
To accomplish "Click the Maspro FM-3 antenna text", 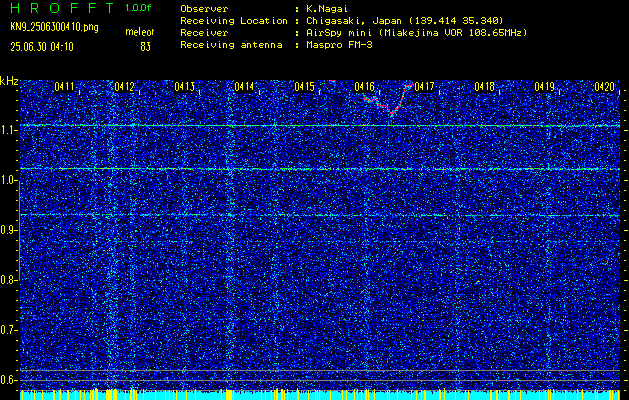I will [339, 45].
